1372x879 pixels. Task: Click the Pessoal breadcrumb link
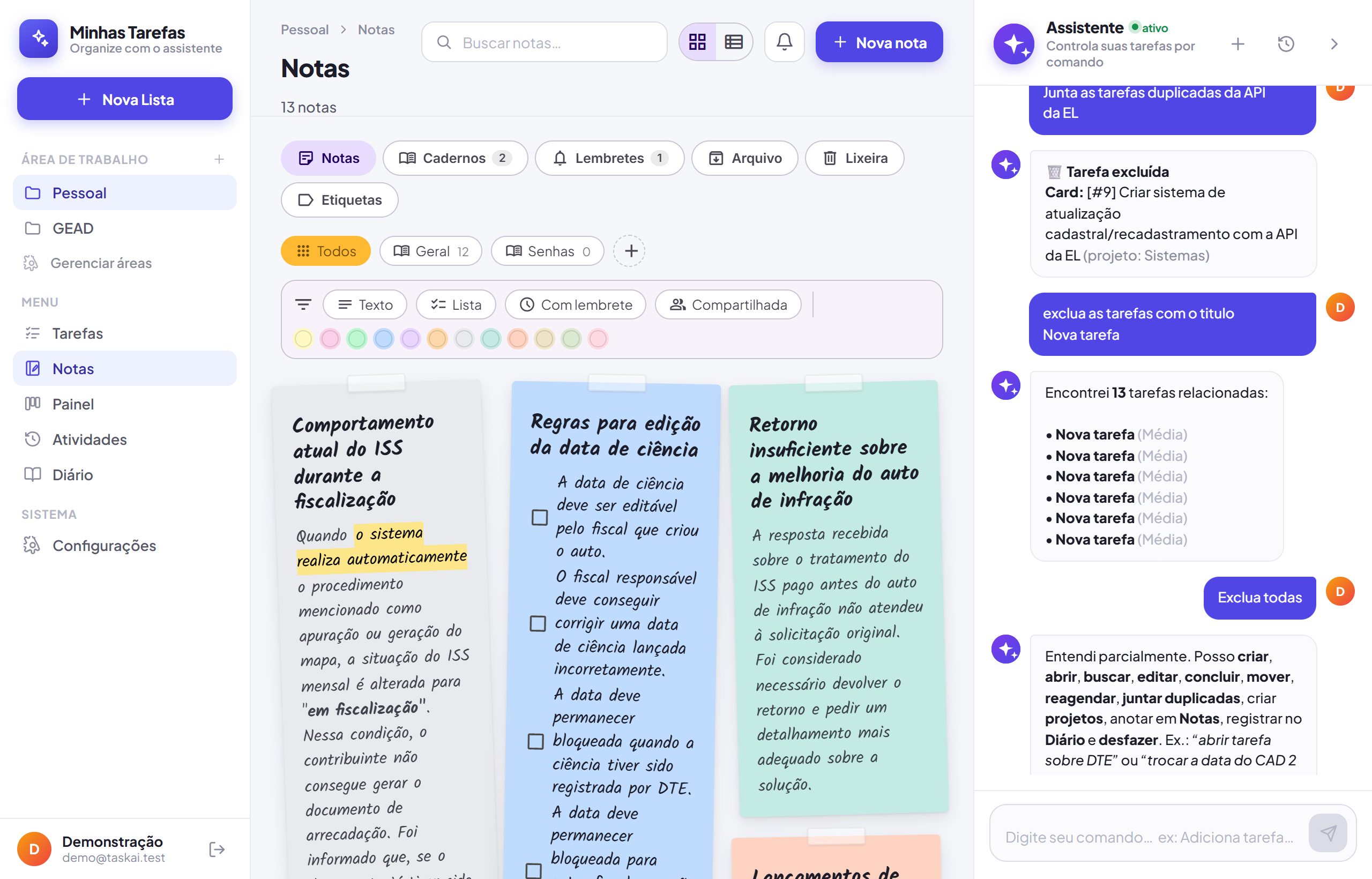click(305, 29)
